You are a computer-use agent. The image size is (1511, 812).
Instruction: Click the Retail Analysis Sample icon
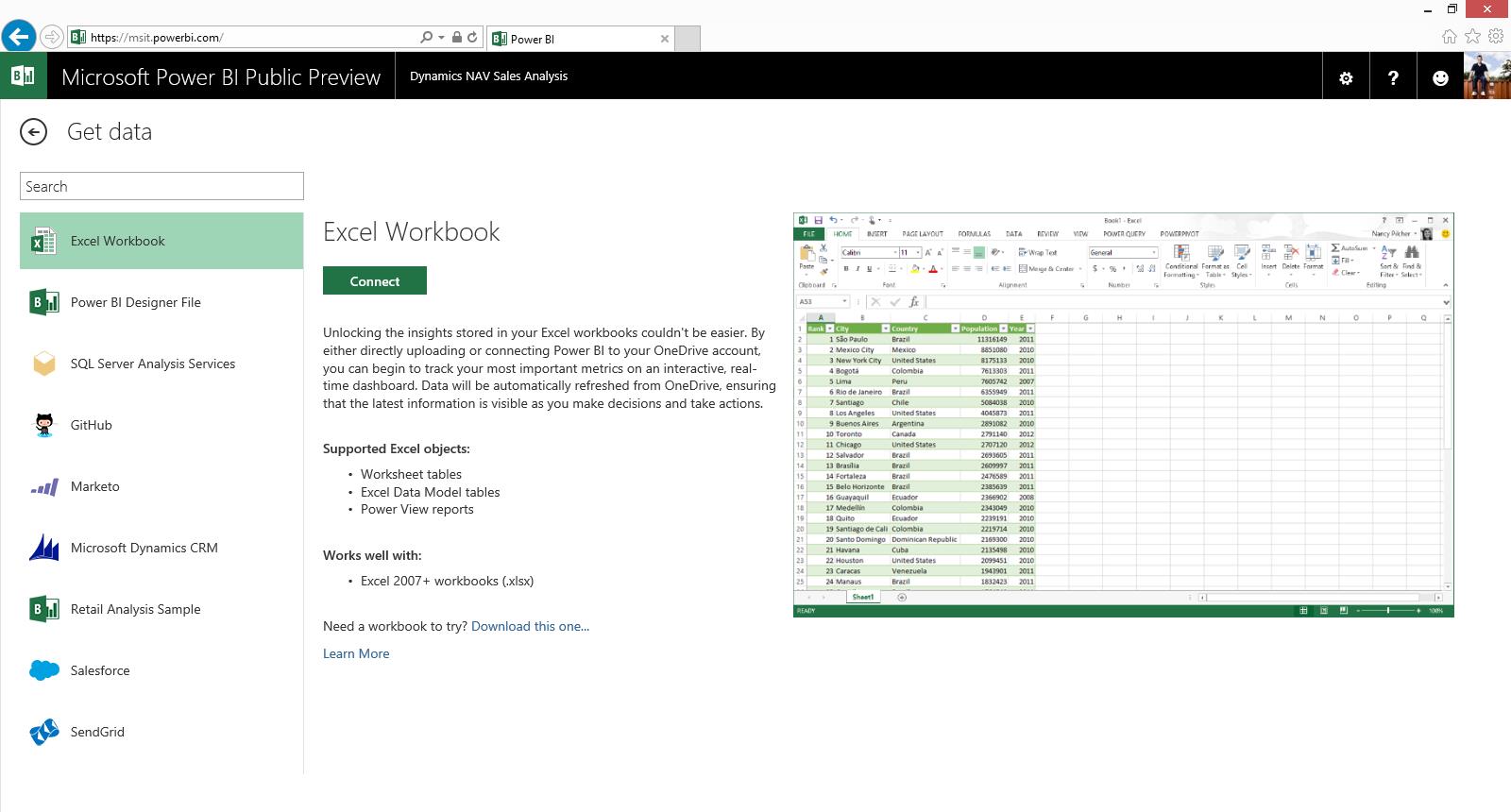[x=43, y=609]
